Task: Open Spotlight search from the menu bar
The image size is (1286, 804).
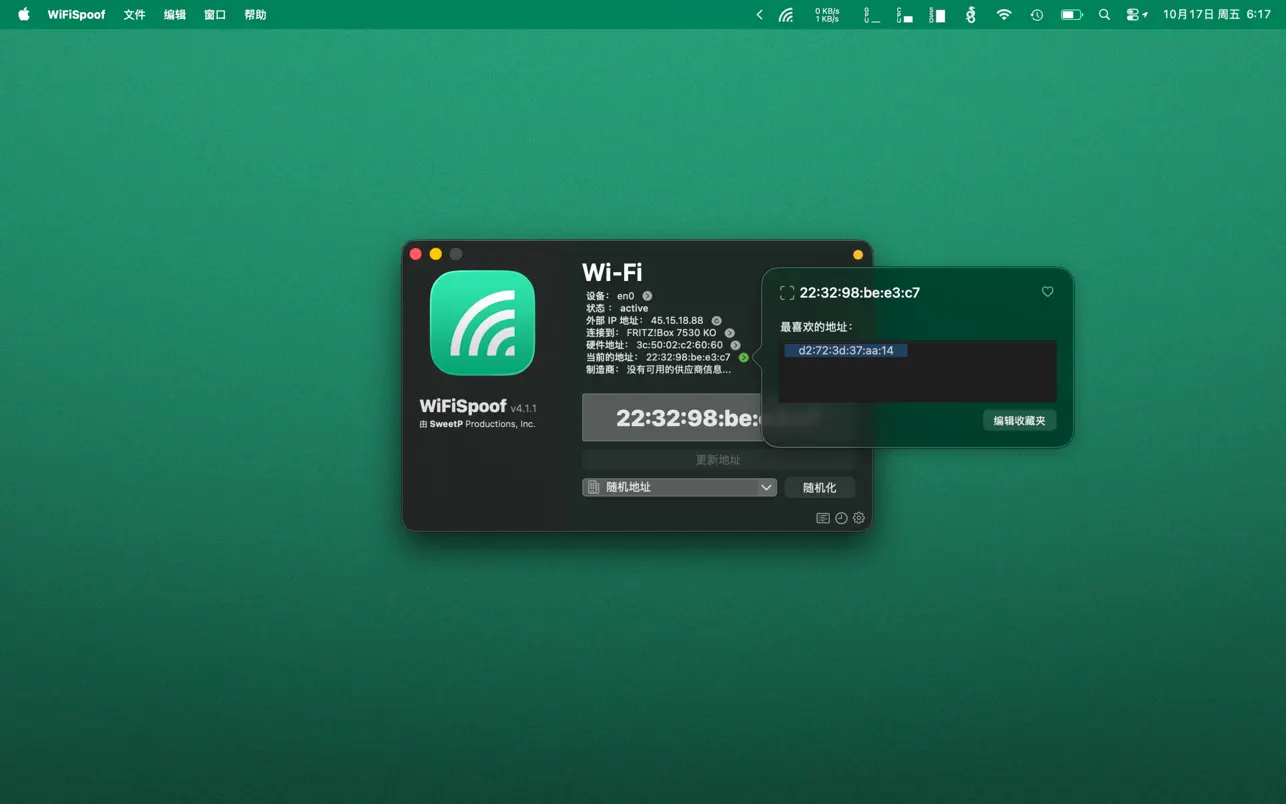Action: point(1104,14)
